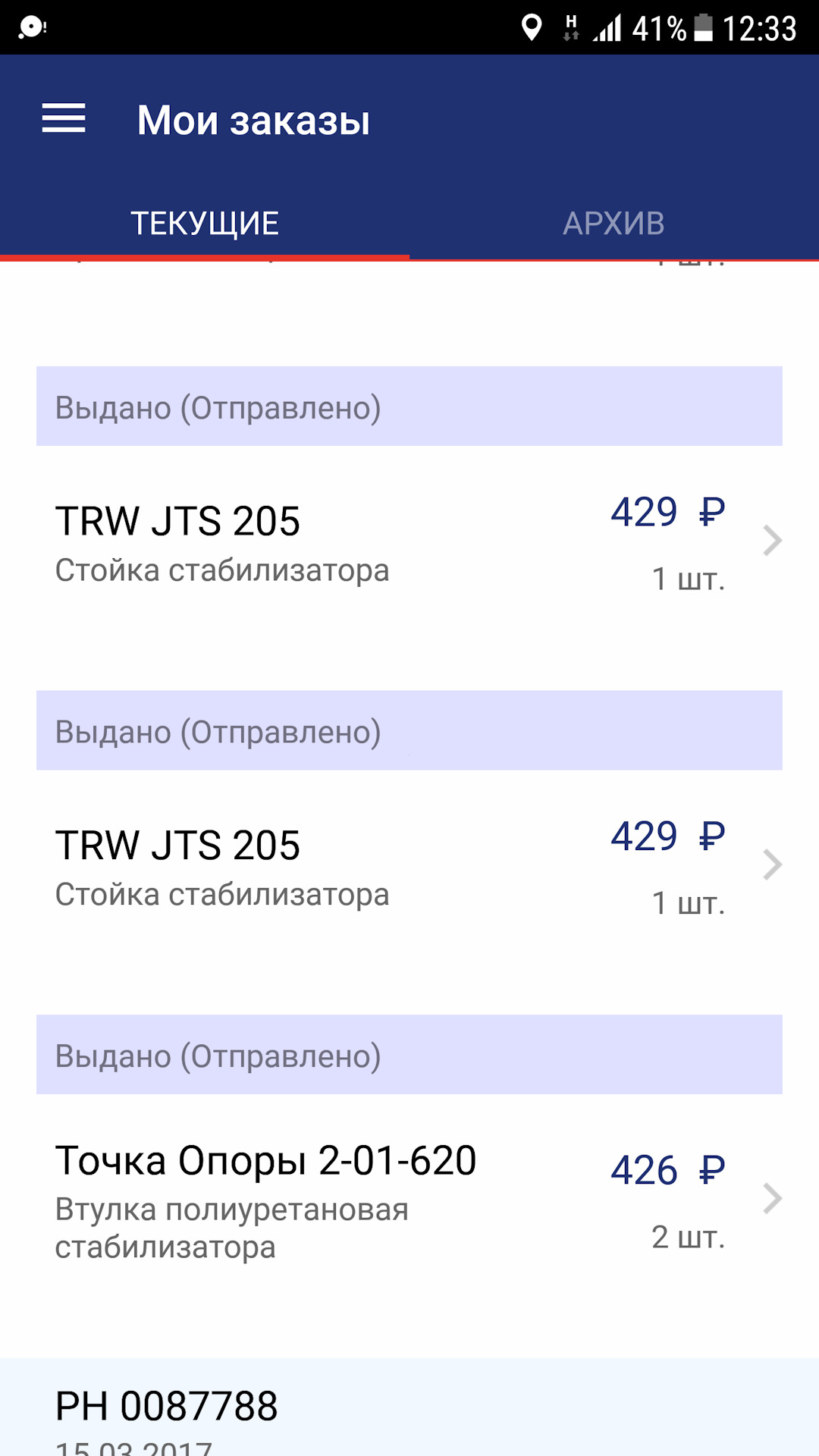
Task: Tap the notification icon in status bar
Action: [33, 28]
